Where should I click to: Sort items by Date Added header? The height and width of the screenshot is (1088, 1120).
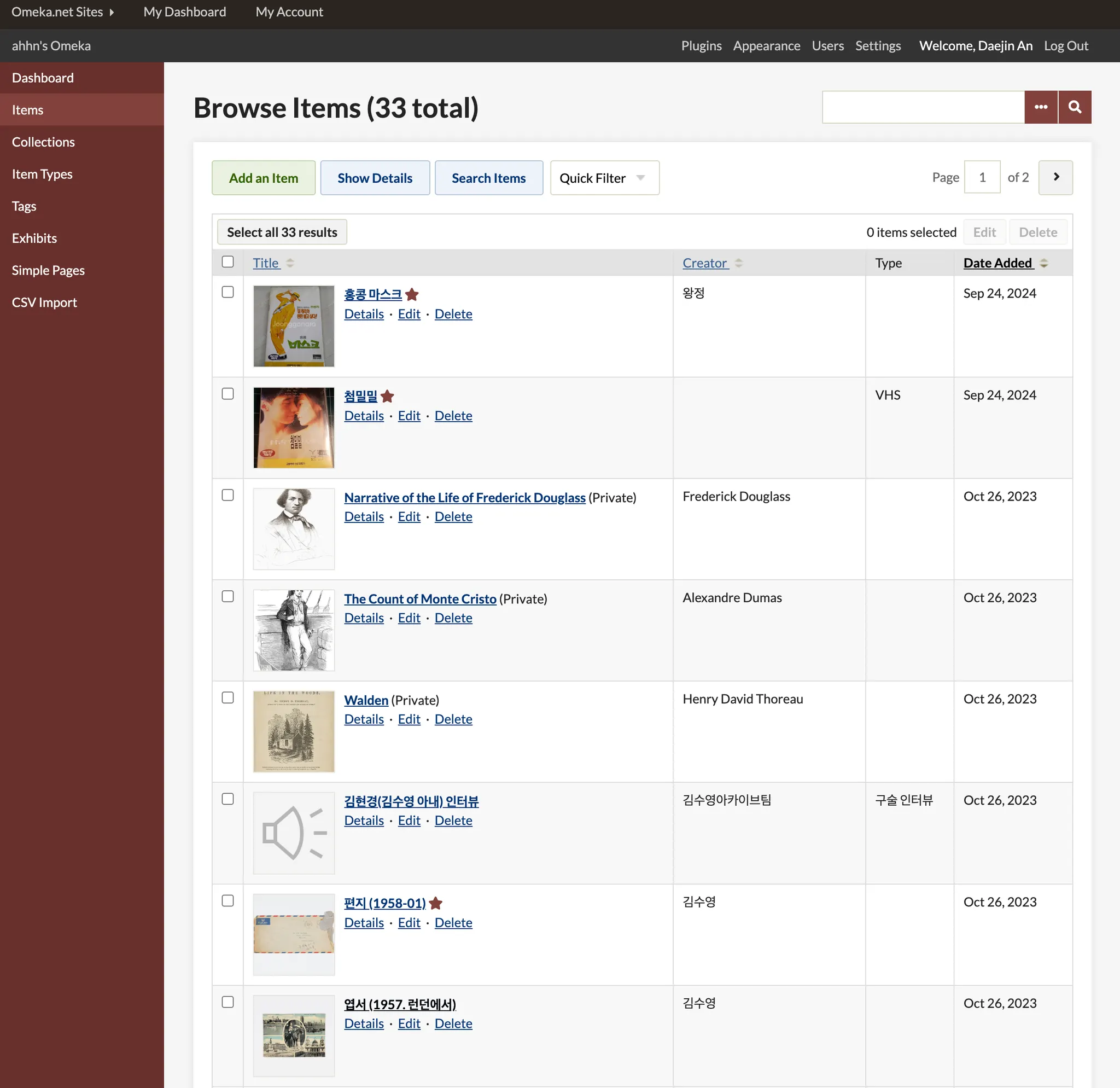click(997, 263)
